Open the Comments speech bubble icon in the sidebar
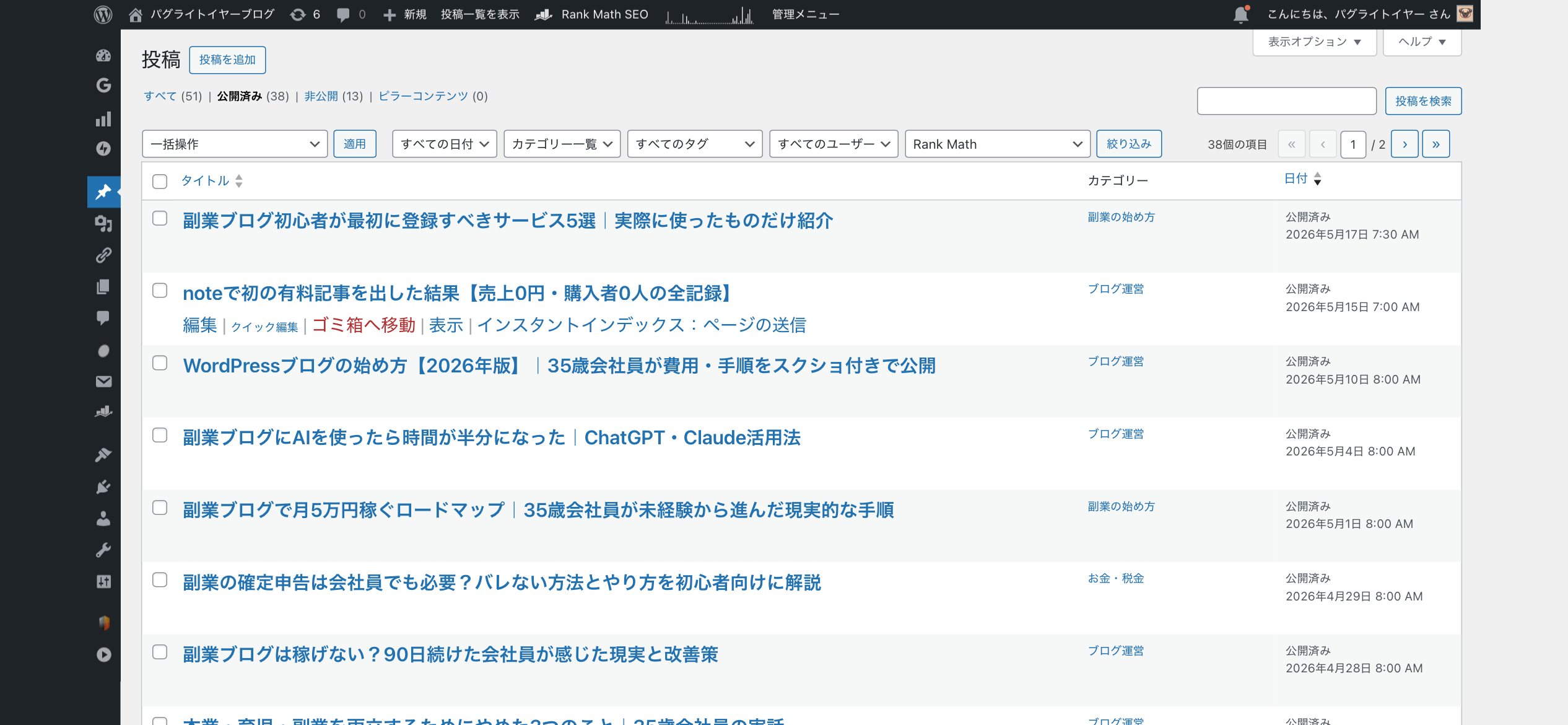Image resolution: width=1568 pixels, height=725 pixels. pos(103,318)
